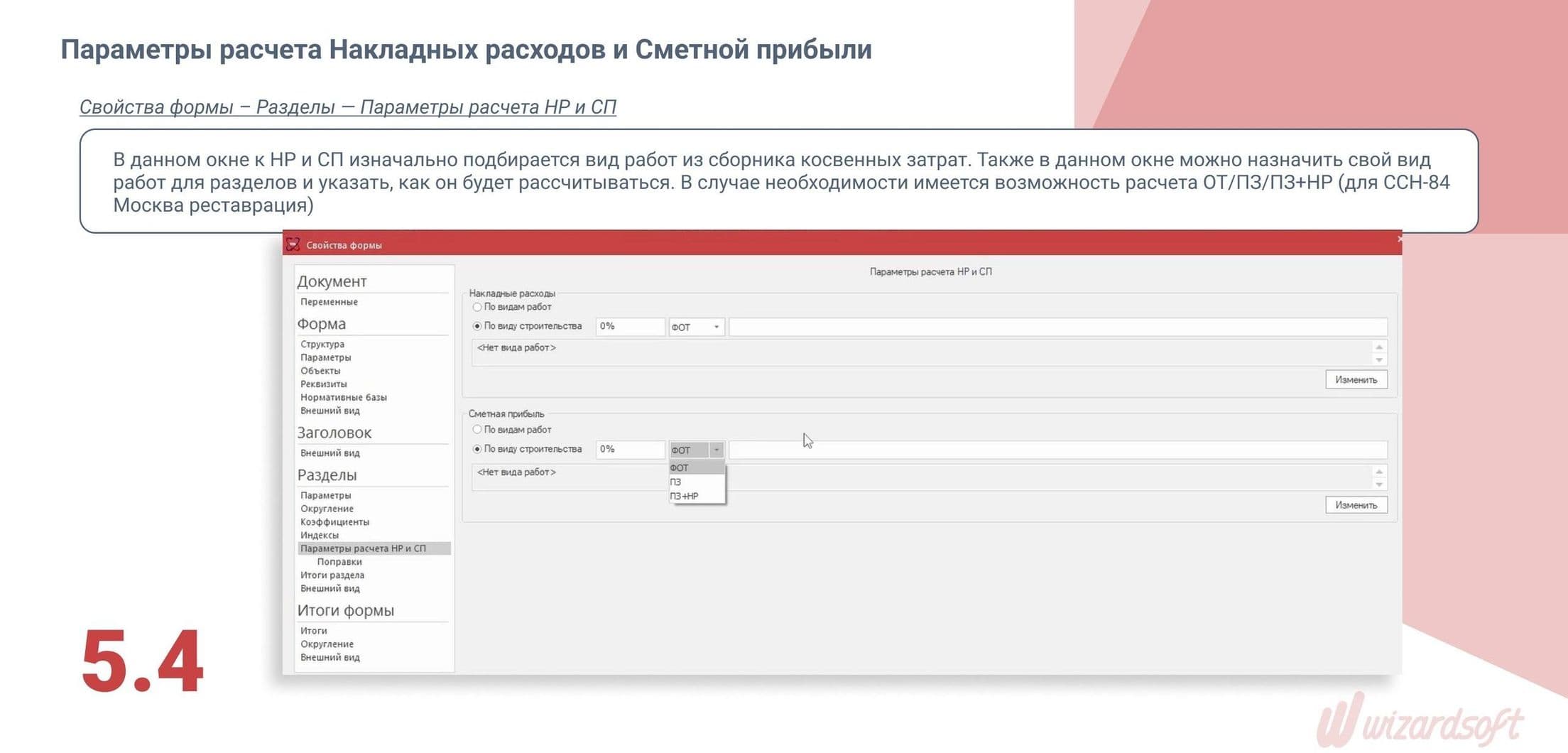Click the Форма section heading
Viewport: 1568px width, 753px height.
pyautogui.click(x=322, y=324)
